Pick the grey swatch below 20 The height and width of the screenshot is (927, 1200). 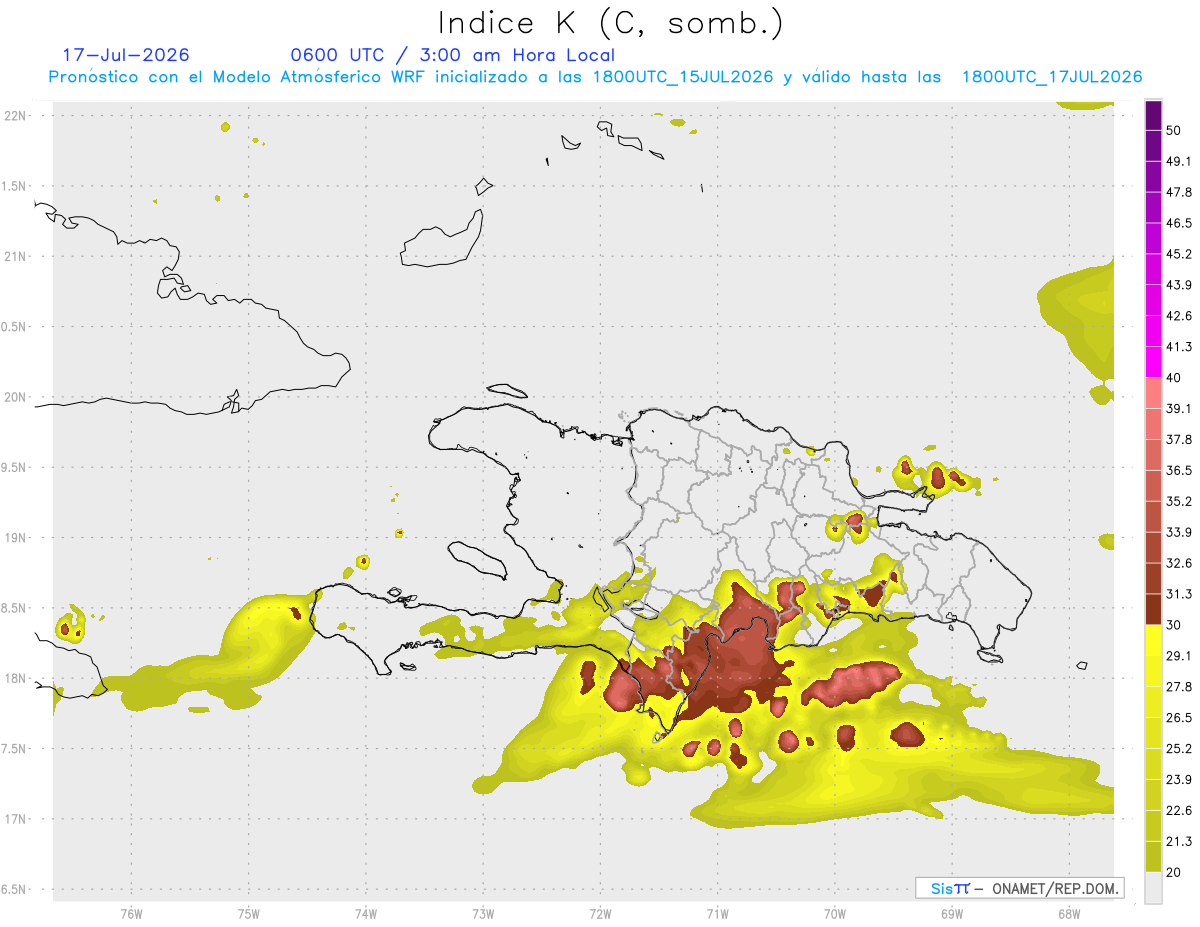tap(1153, 888)
